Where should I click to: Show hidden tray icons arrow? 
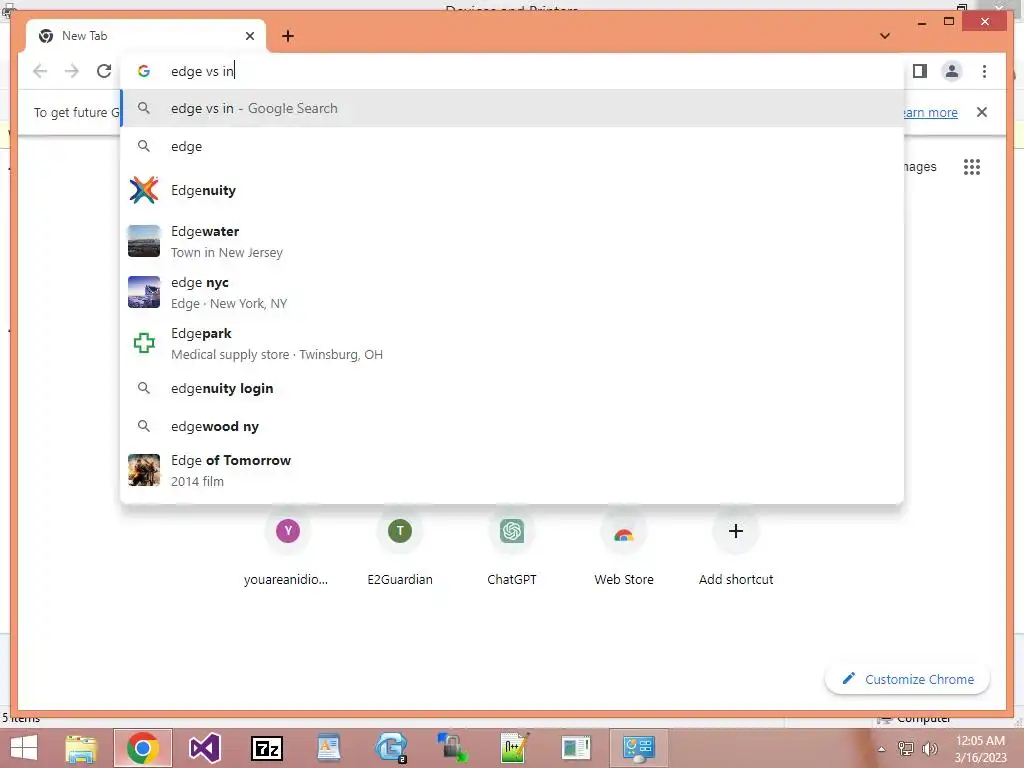(x=882, y=749)
